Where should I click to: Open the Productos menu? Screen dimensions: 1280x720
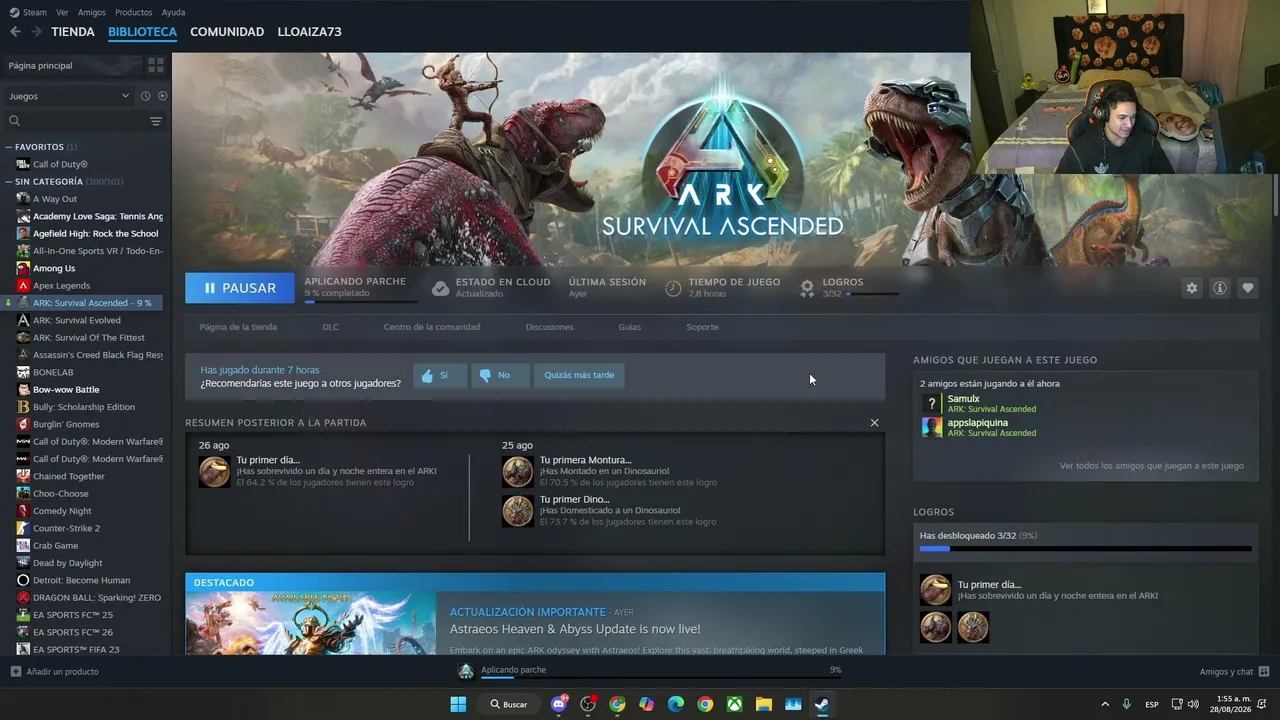[x=134, y=12]
